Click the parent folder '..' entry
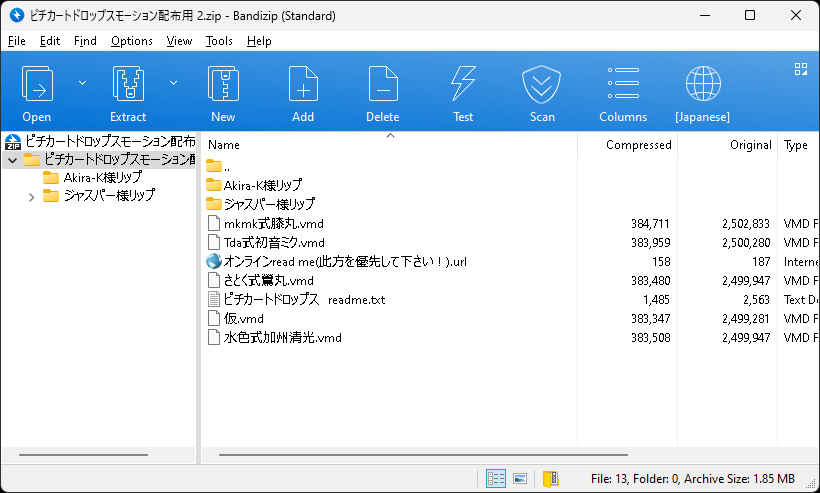The image size is (820, 493). (218, 167)
